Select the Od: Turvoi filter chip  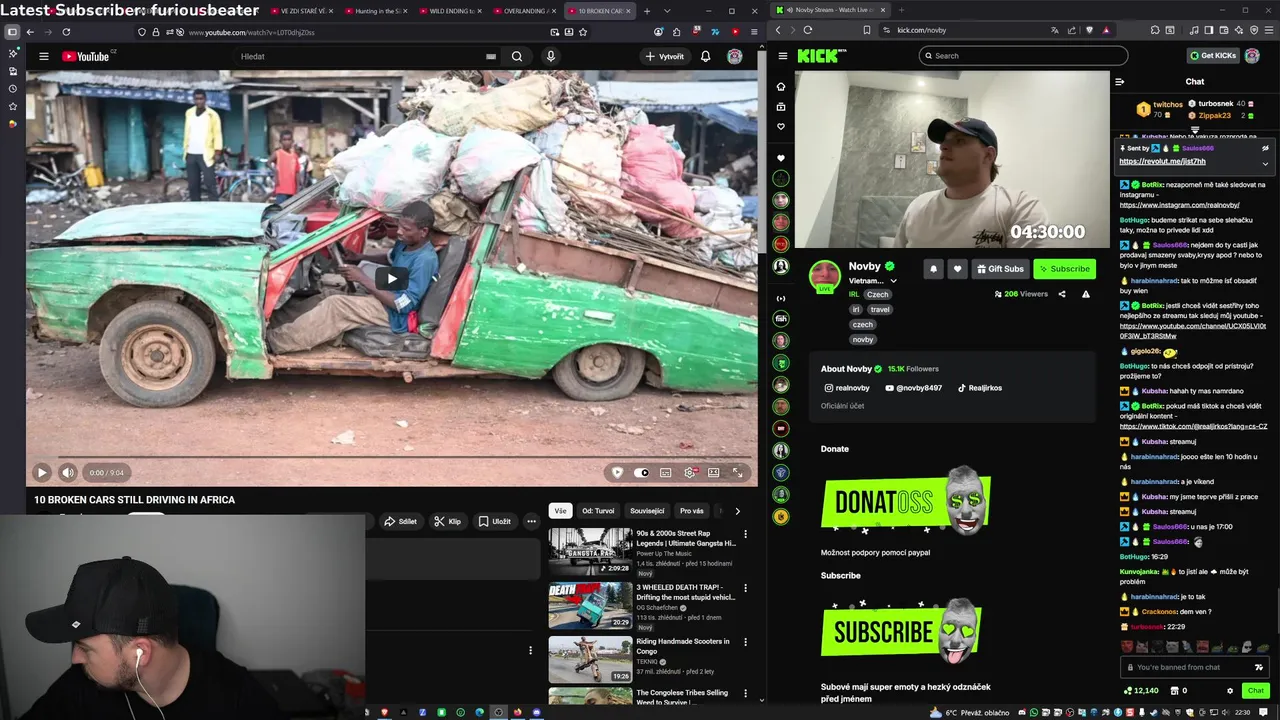click(598, 510)
